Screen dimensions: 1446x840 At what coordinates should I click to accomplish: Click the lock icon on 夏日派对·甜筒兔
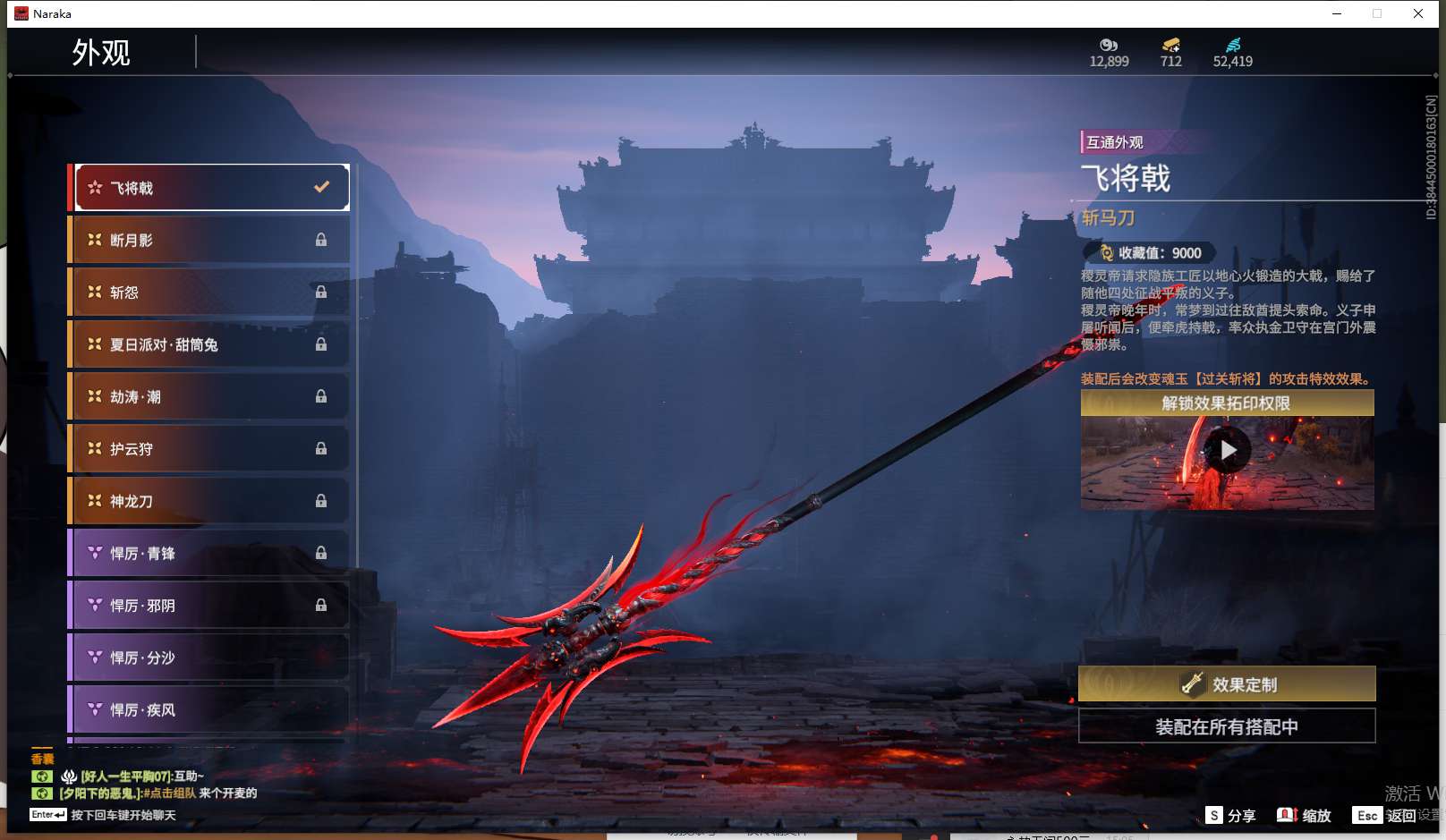pos(321,344)
